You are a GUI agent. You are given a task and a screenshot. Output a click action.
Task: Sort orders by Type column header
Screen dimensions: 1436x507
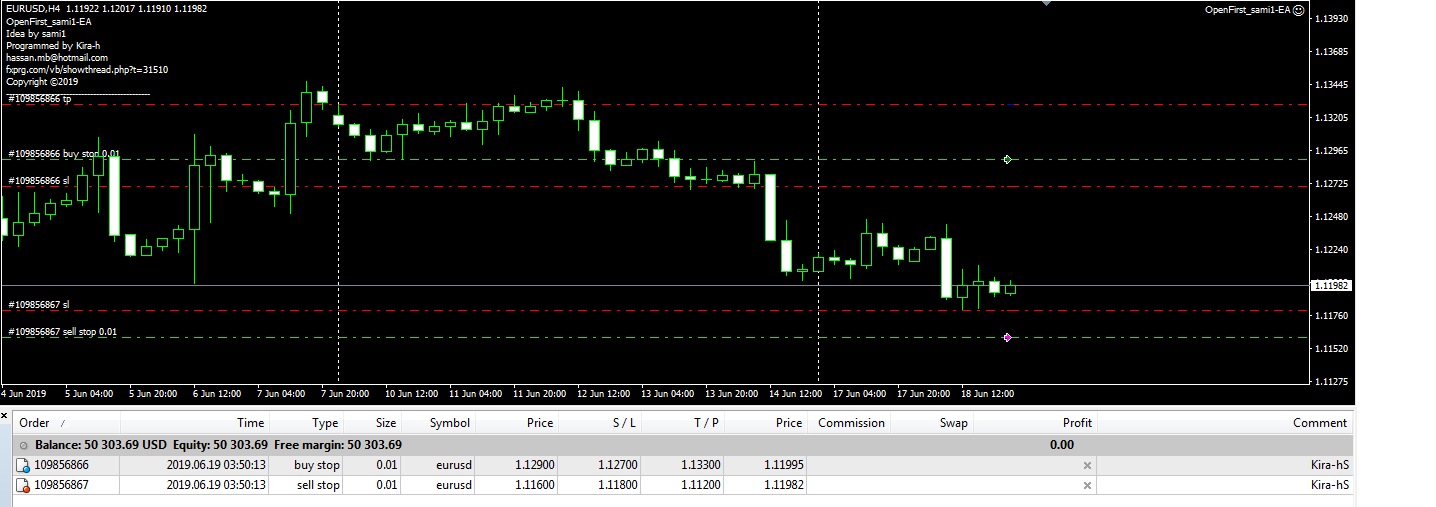coord(325,423)
